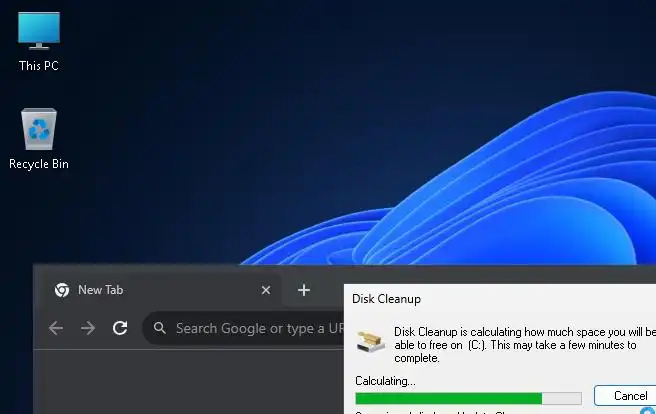Click the search magnifier icon in address bar
This screenshot has width=656, height=414.
159,328
